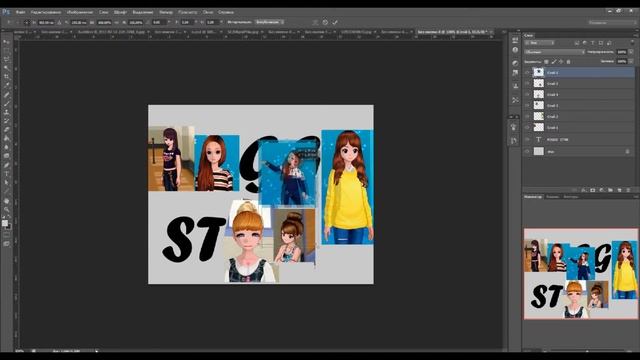The width and height of the screenshot is (640, 360).
Task: Open the fill slider arrow
Action: (631, 61)
